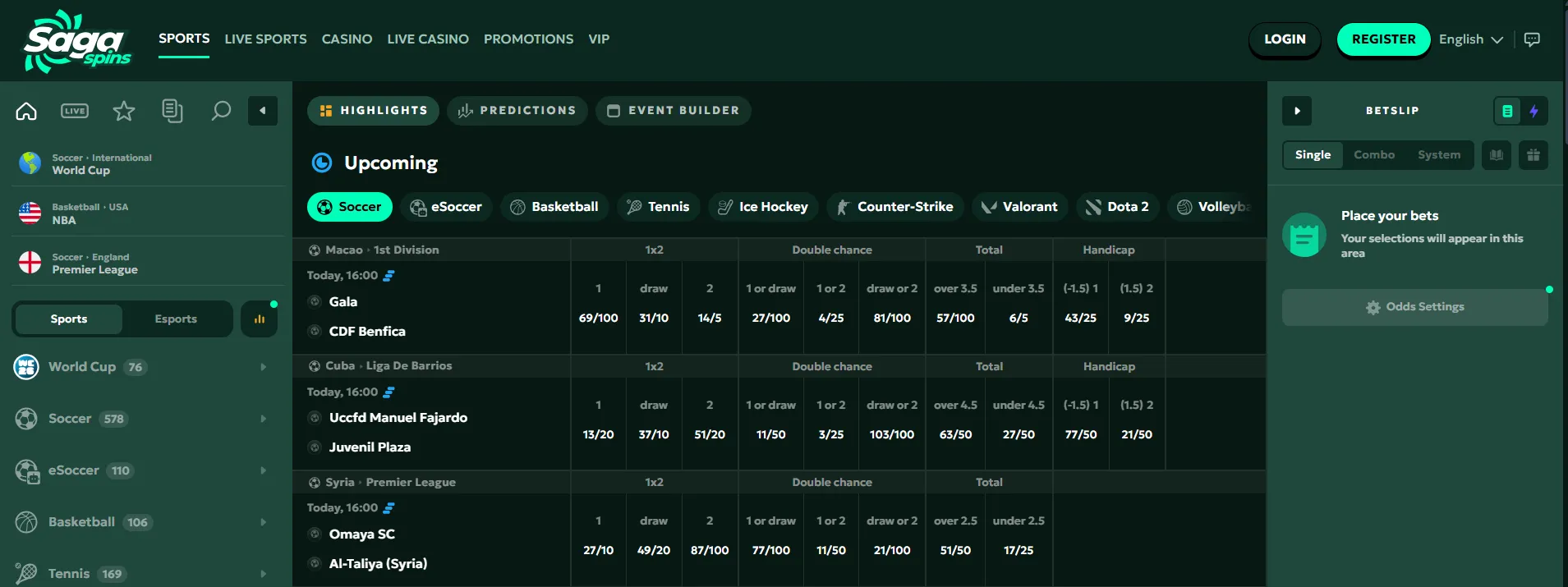Open the English language dropdown
Screen dimensions: 1568x587
[x=1470, y=39]
